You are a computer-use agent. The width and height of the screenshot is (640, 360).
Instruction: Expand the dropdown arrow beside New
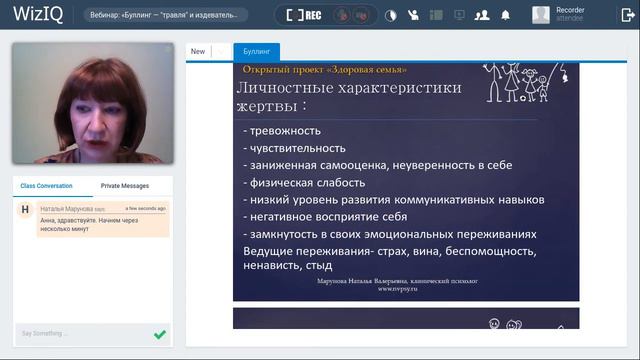(x=221, y=52)
